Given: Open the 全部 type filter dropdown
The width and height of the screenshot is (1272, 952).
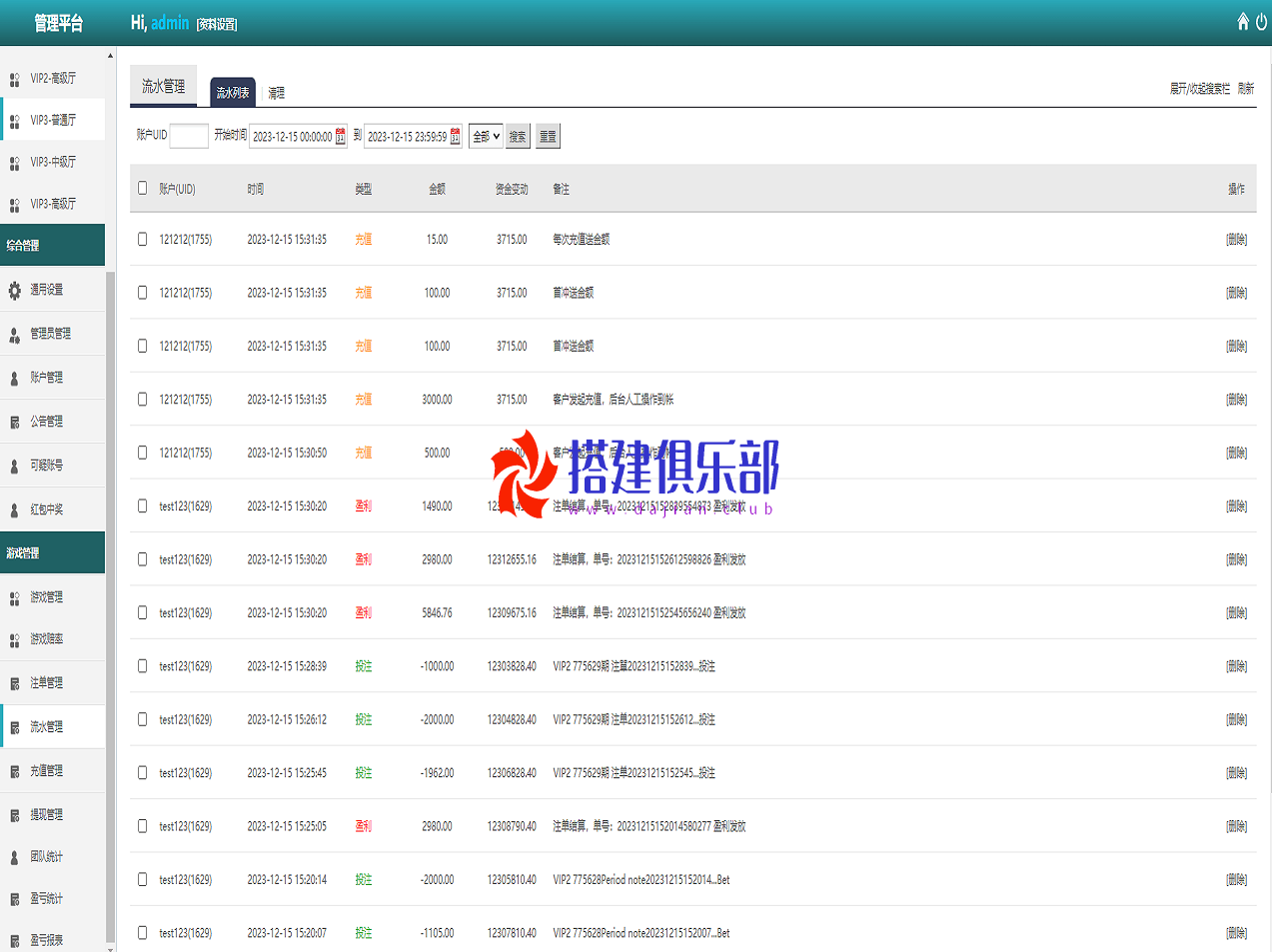Looking at the screenshot, I should pos(486,137).
